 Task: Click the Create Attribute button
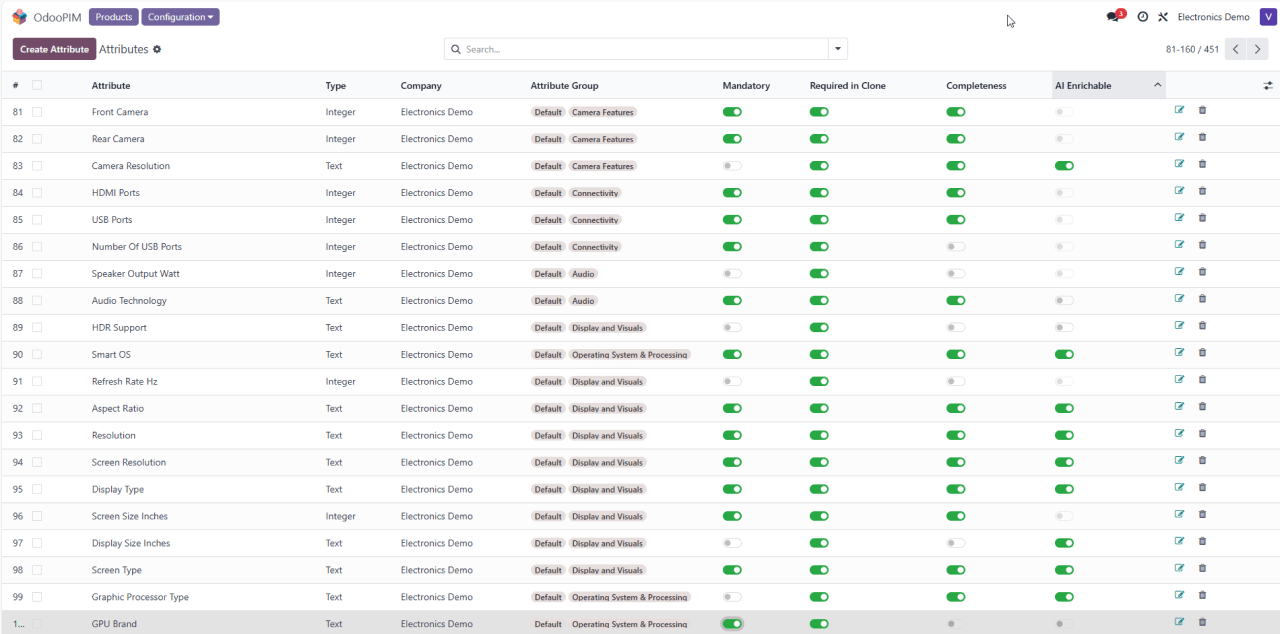[54, 49]
